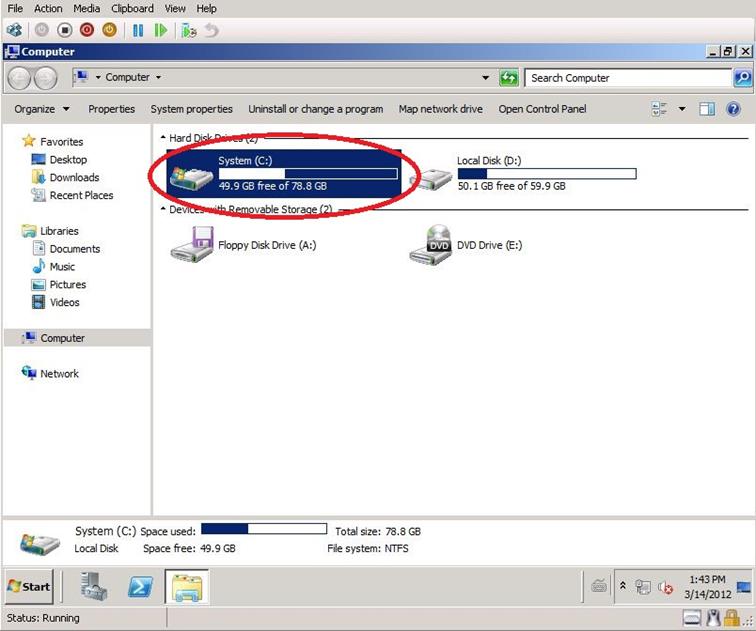Click the green Reset VM play icon

(x=160, y=30)
